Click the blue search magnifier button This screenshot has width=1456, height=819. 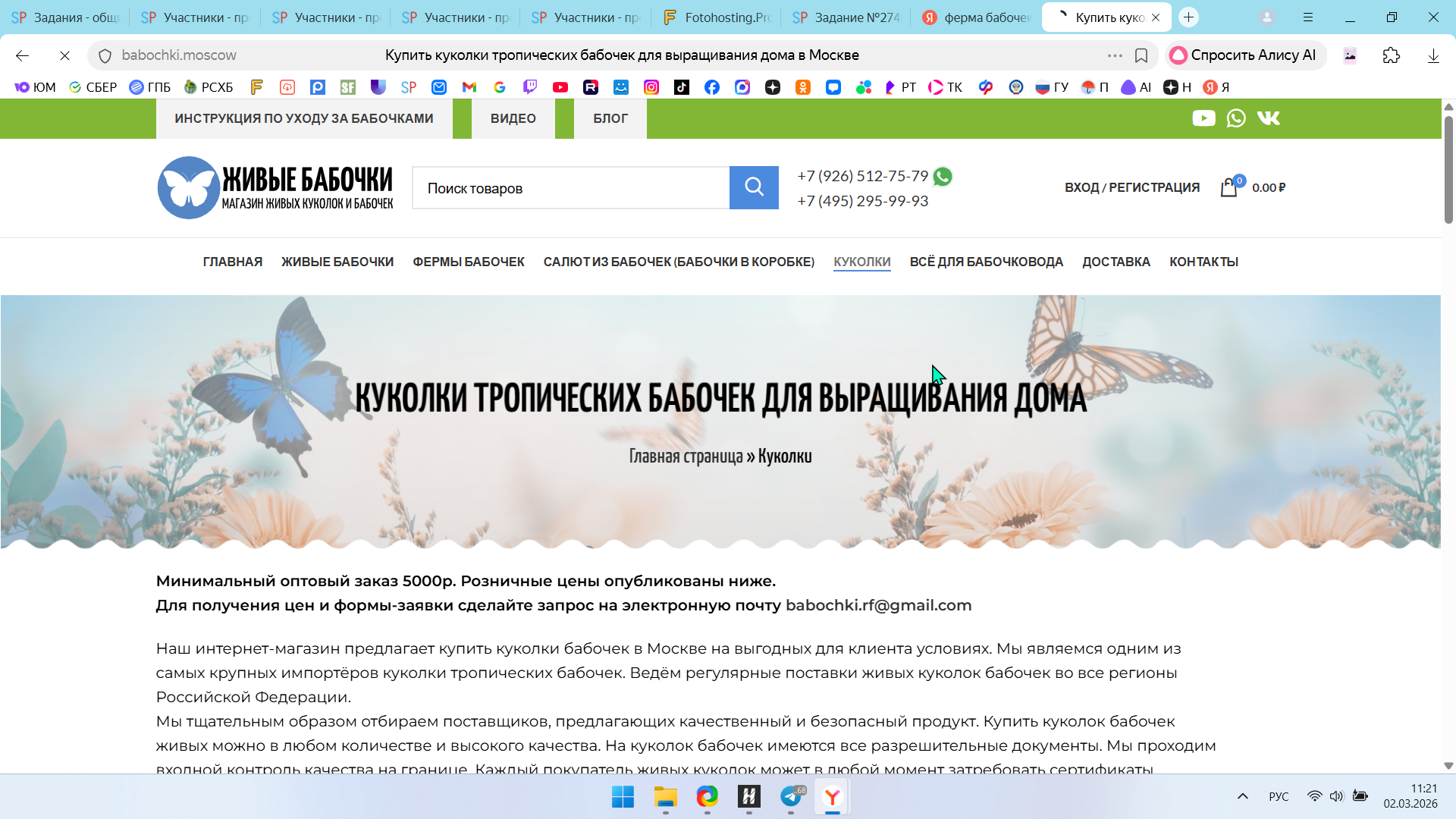(x=754, y=187)
